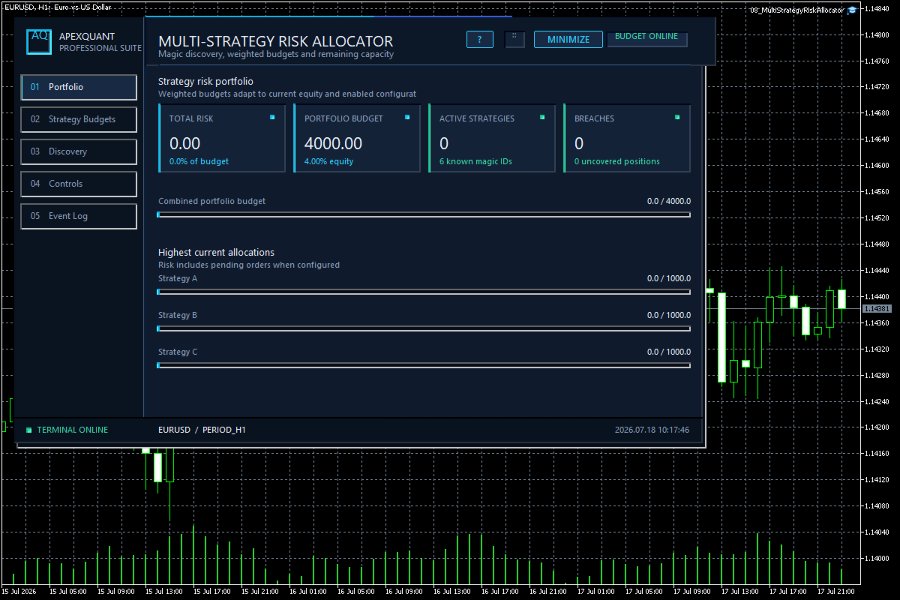This screenshot has height=600, width=900.
Task: Click the Strategy B label
Action: click(x=177, y=315)
